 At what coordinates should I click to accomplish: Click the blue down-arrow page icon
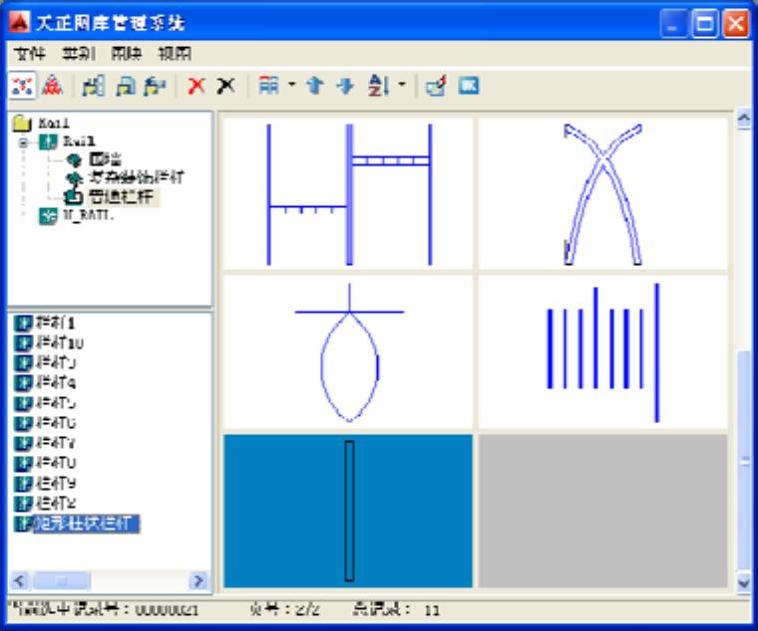tap(345, 86)
